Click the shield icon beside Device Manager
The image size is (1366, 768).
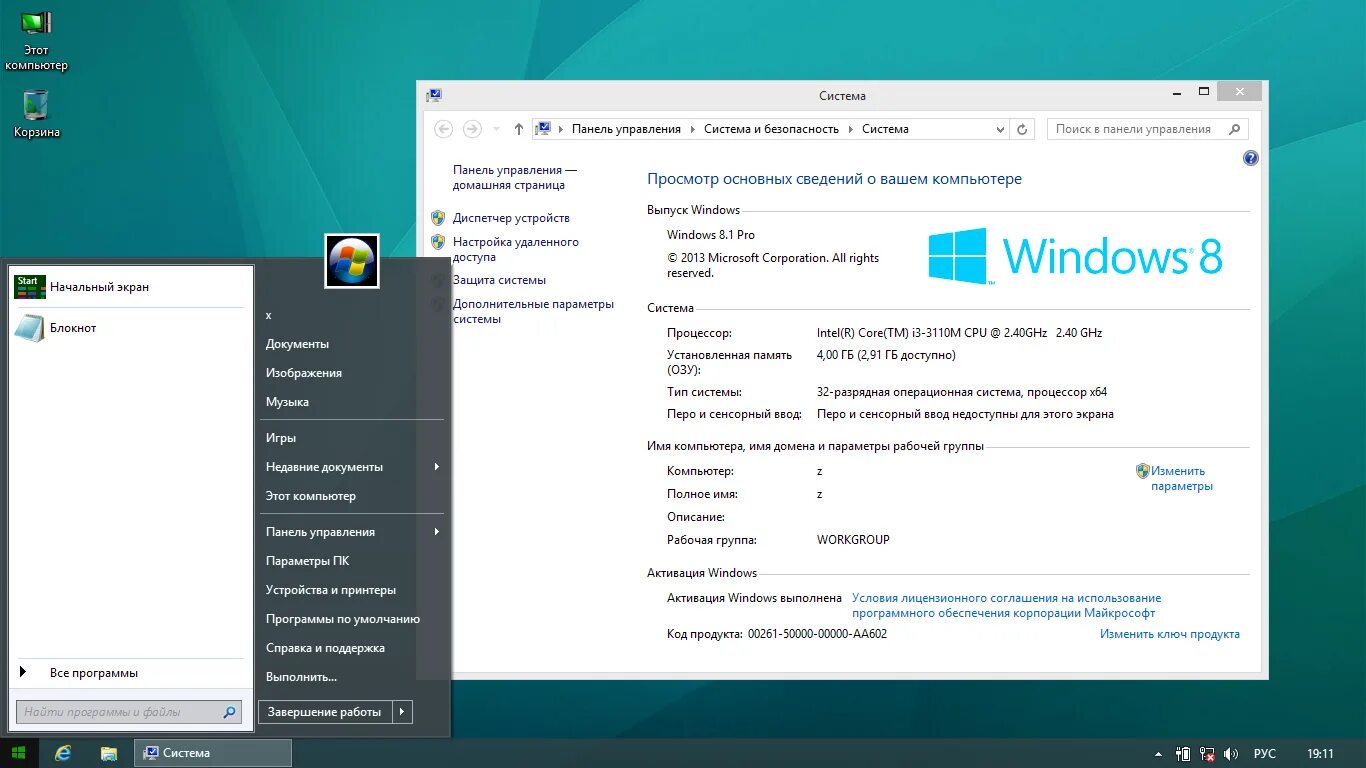pos(438,217)
